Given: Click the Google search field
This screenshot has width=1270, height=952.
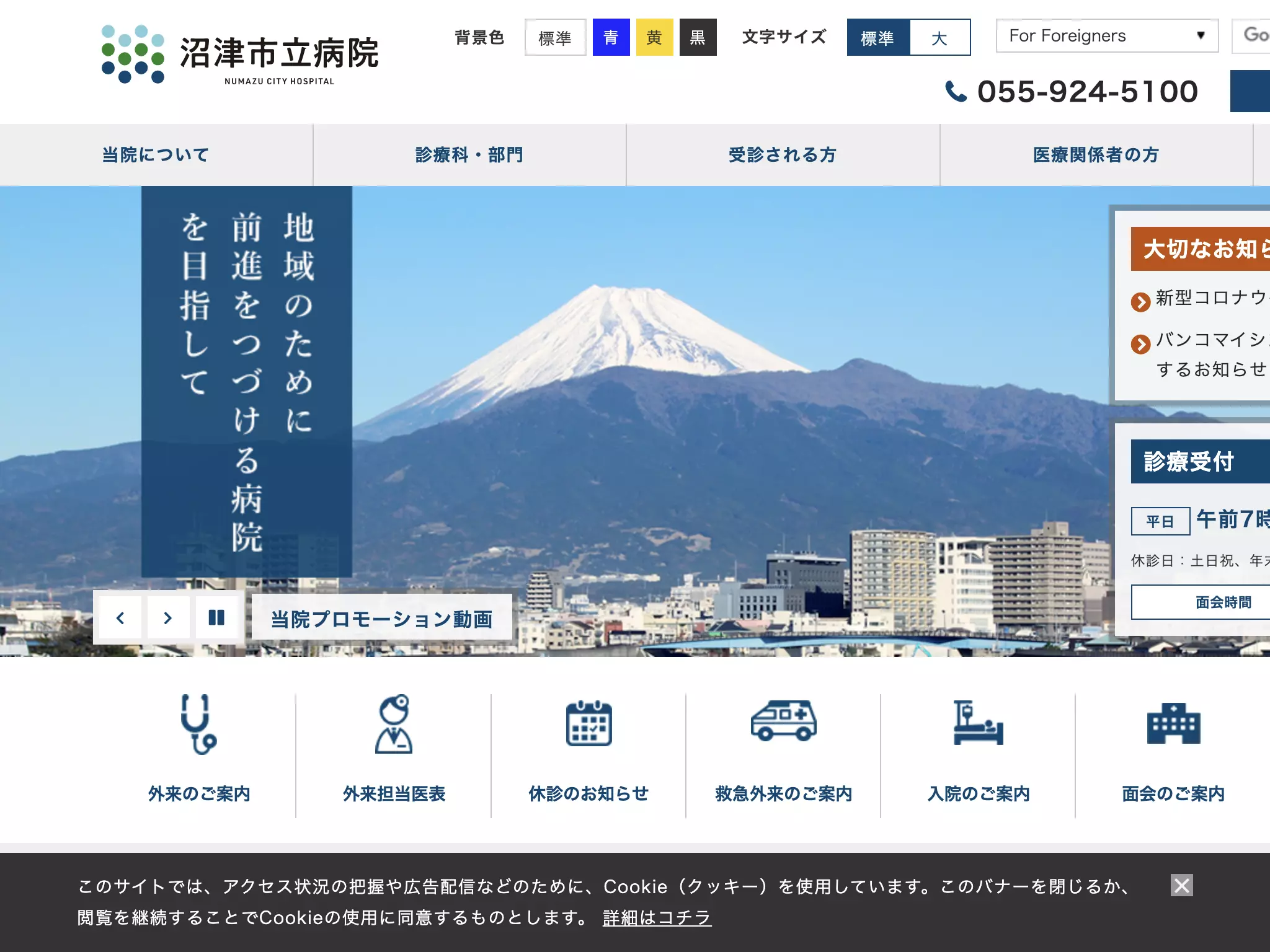Looking at the screenshot, I should 1251,36.
